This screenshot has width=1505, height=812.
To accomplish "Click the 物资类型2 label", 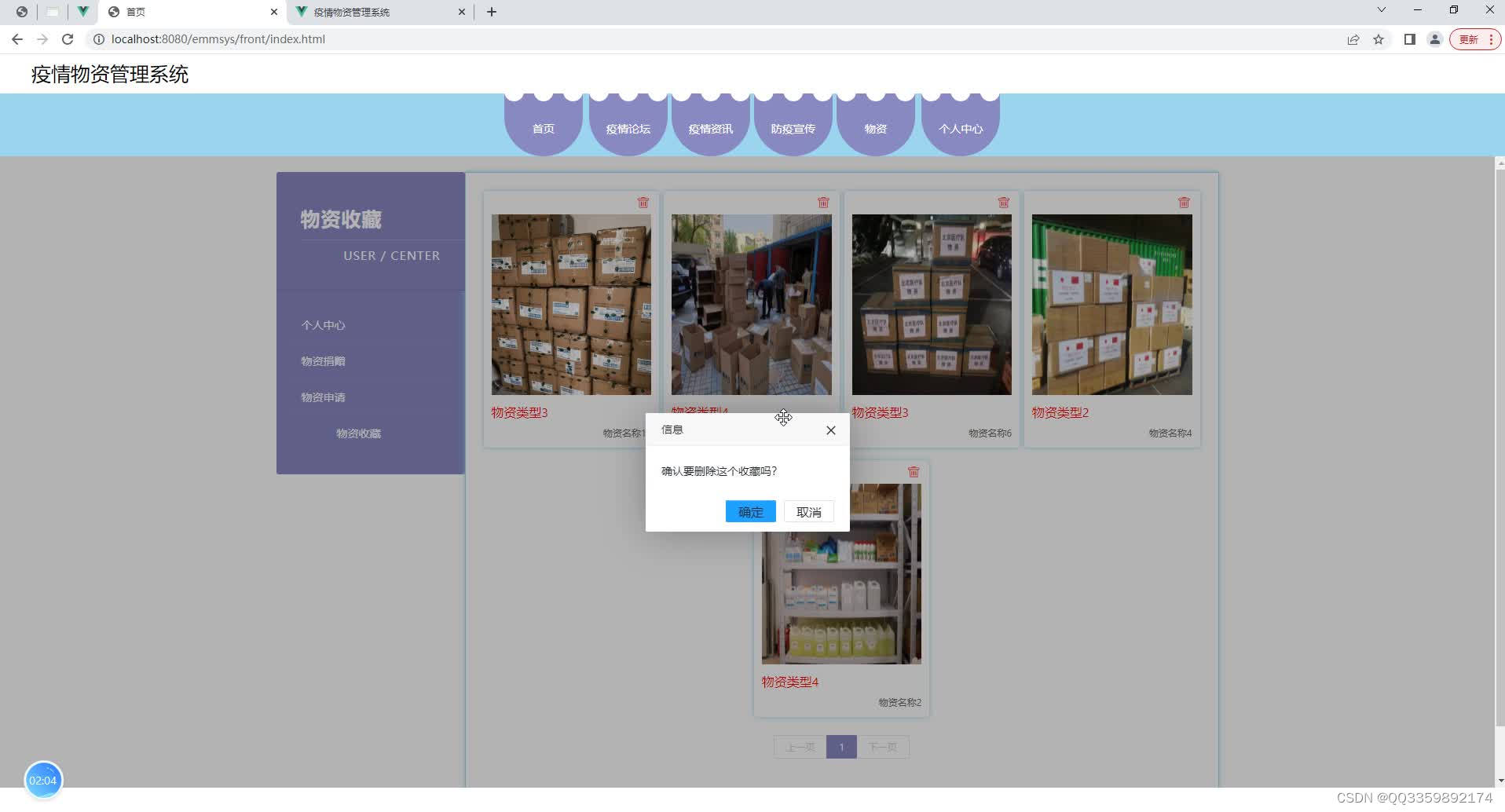I will click(1060, 413).
